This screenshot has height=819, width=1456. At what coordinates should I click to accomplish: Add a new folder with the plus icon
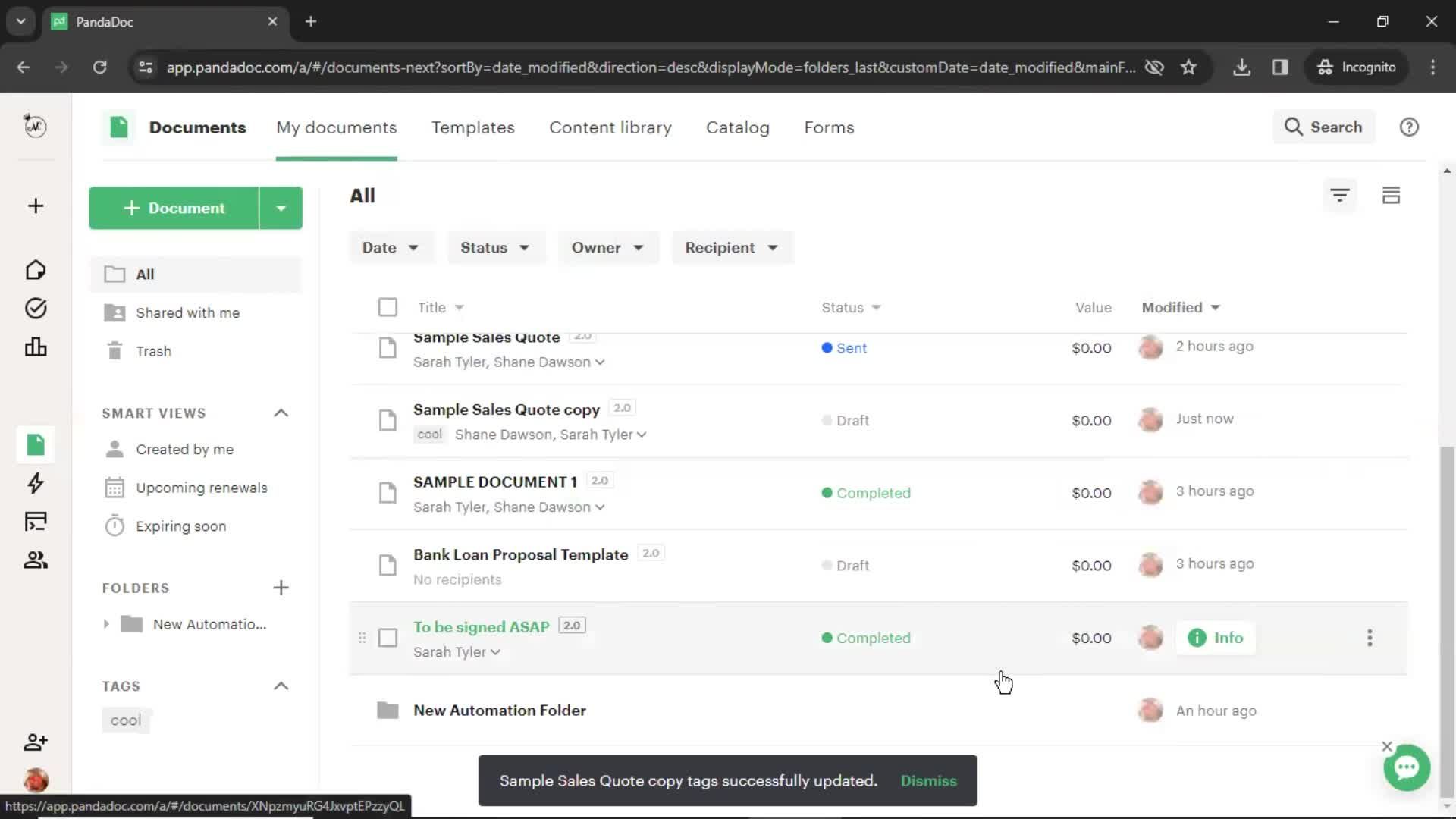[x=281, y=588]
